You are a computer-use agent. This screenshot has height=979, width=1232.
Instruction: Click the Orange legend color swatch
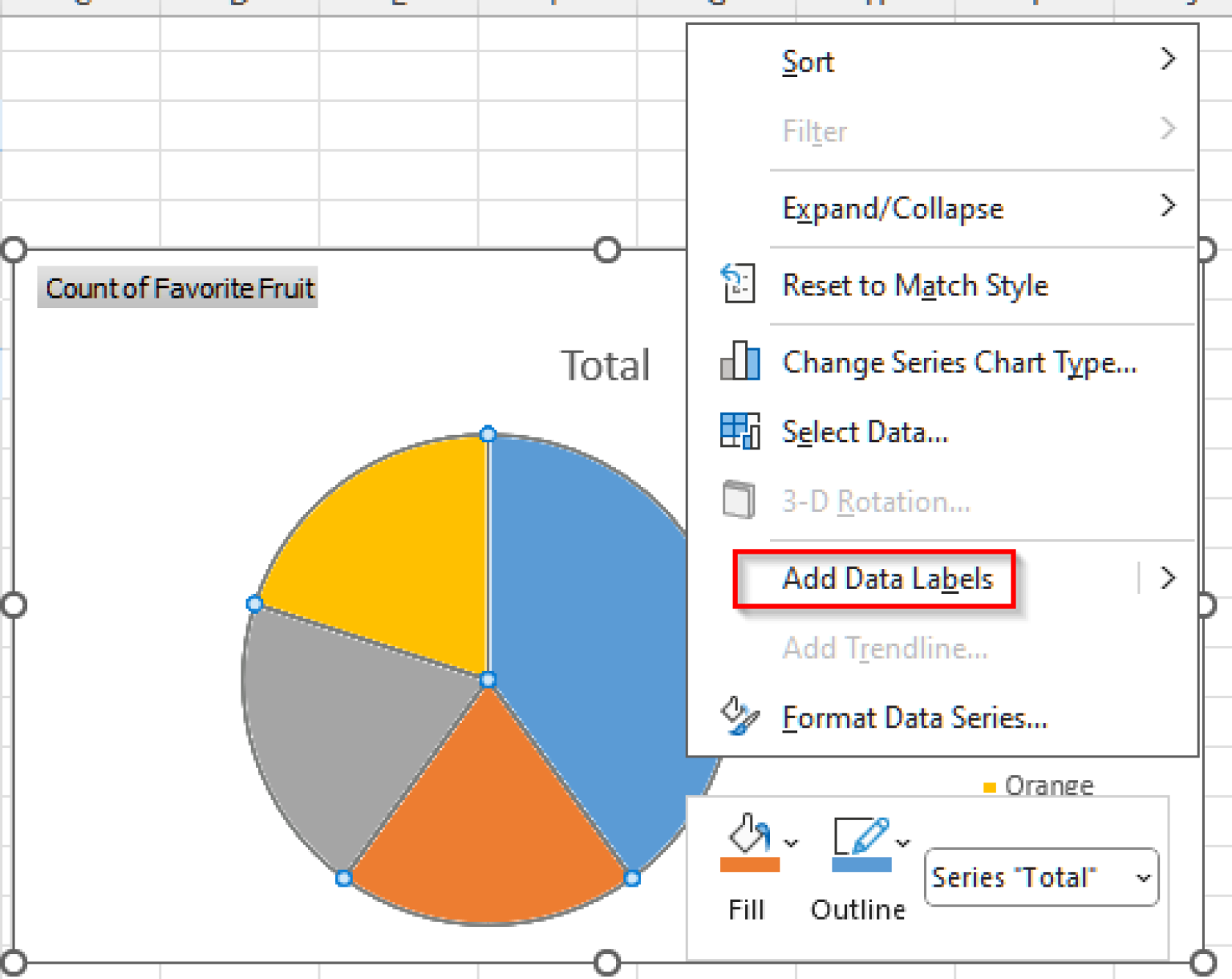point(991,787)
